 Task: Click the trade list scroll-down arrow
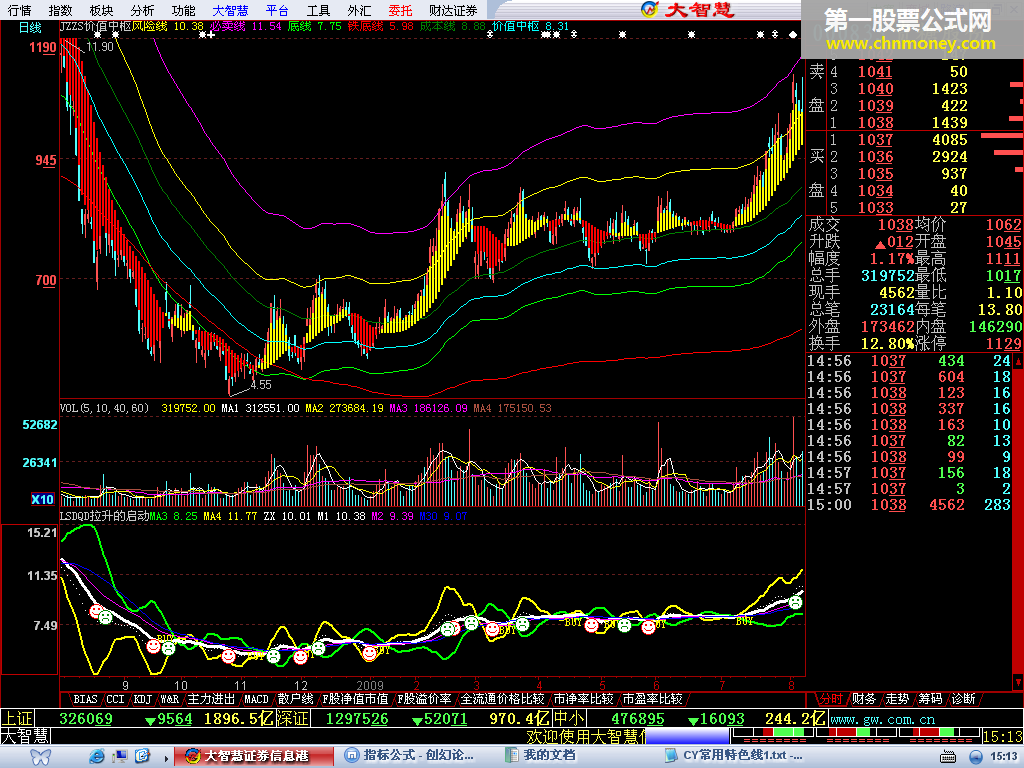tap(1017, 682)
